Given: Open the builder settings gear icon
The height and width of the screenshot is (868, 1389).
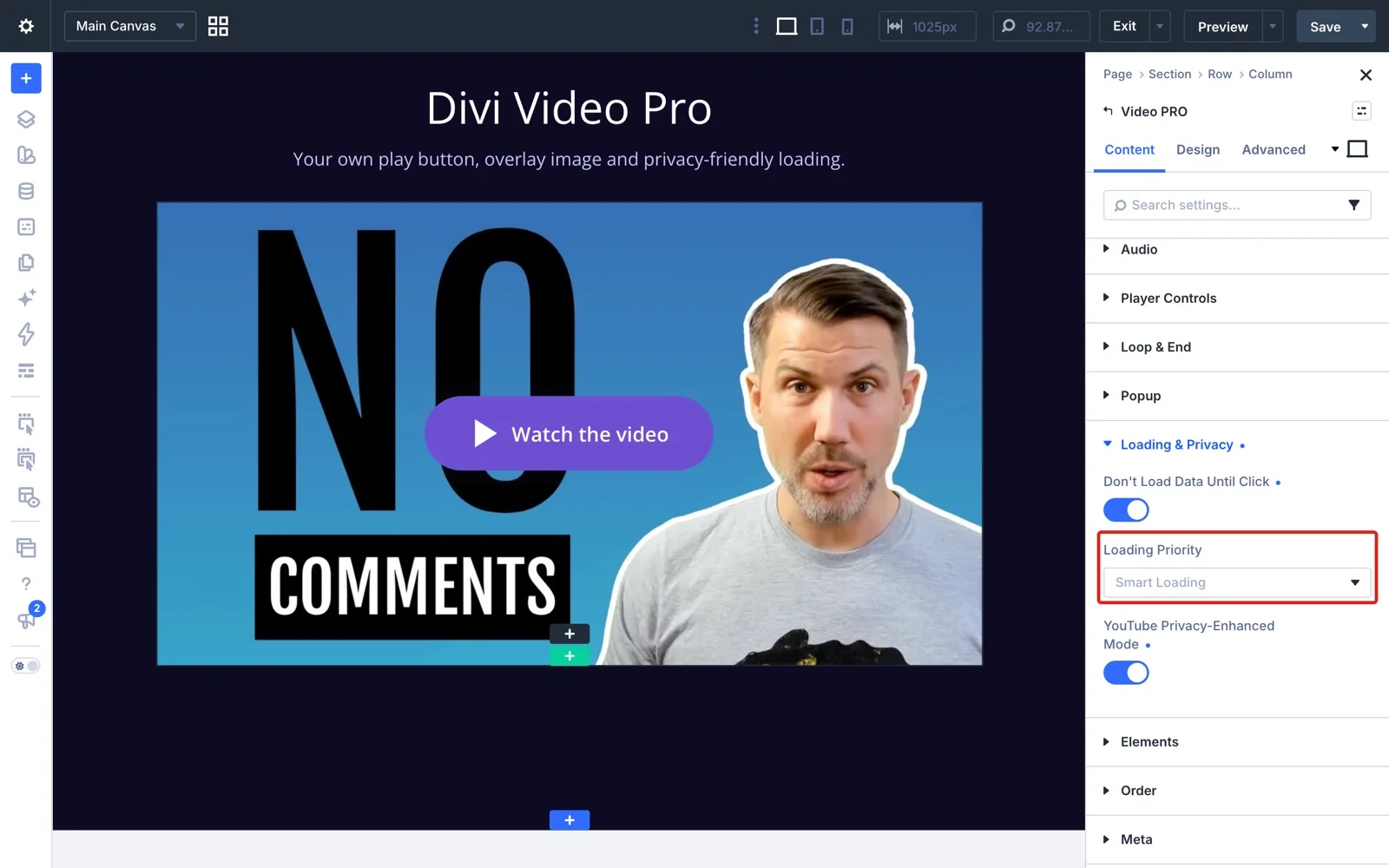Looking at the screenshot, I should click(26, 26).
